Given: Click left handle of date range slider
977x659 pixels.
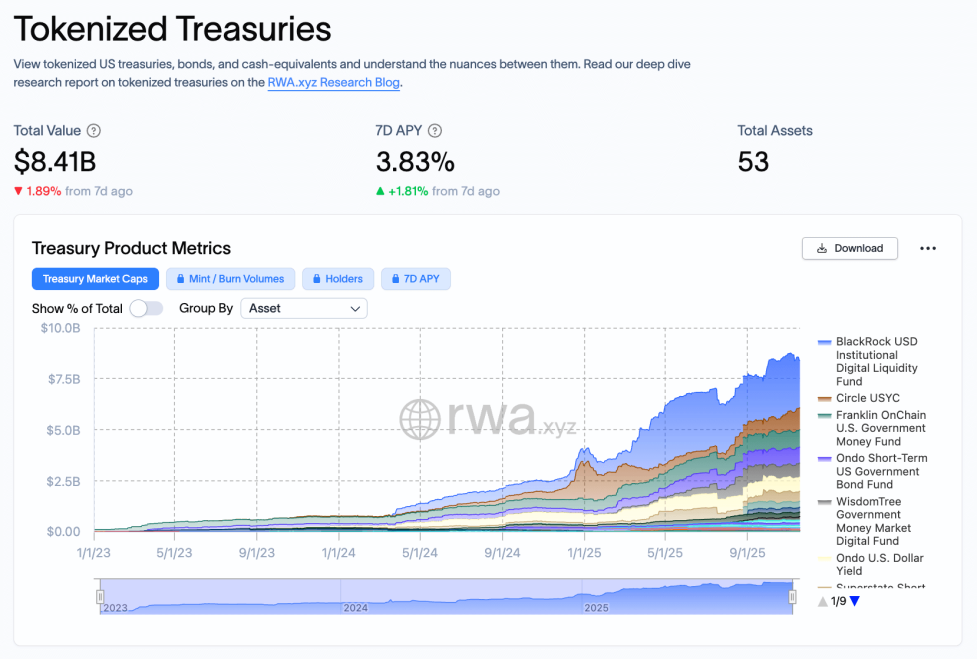Looking at the screenshot, I should click(x=100, y=597).
